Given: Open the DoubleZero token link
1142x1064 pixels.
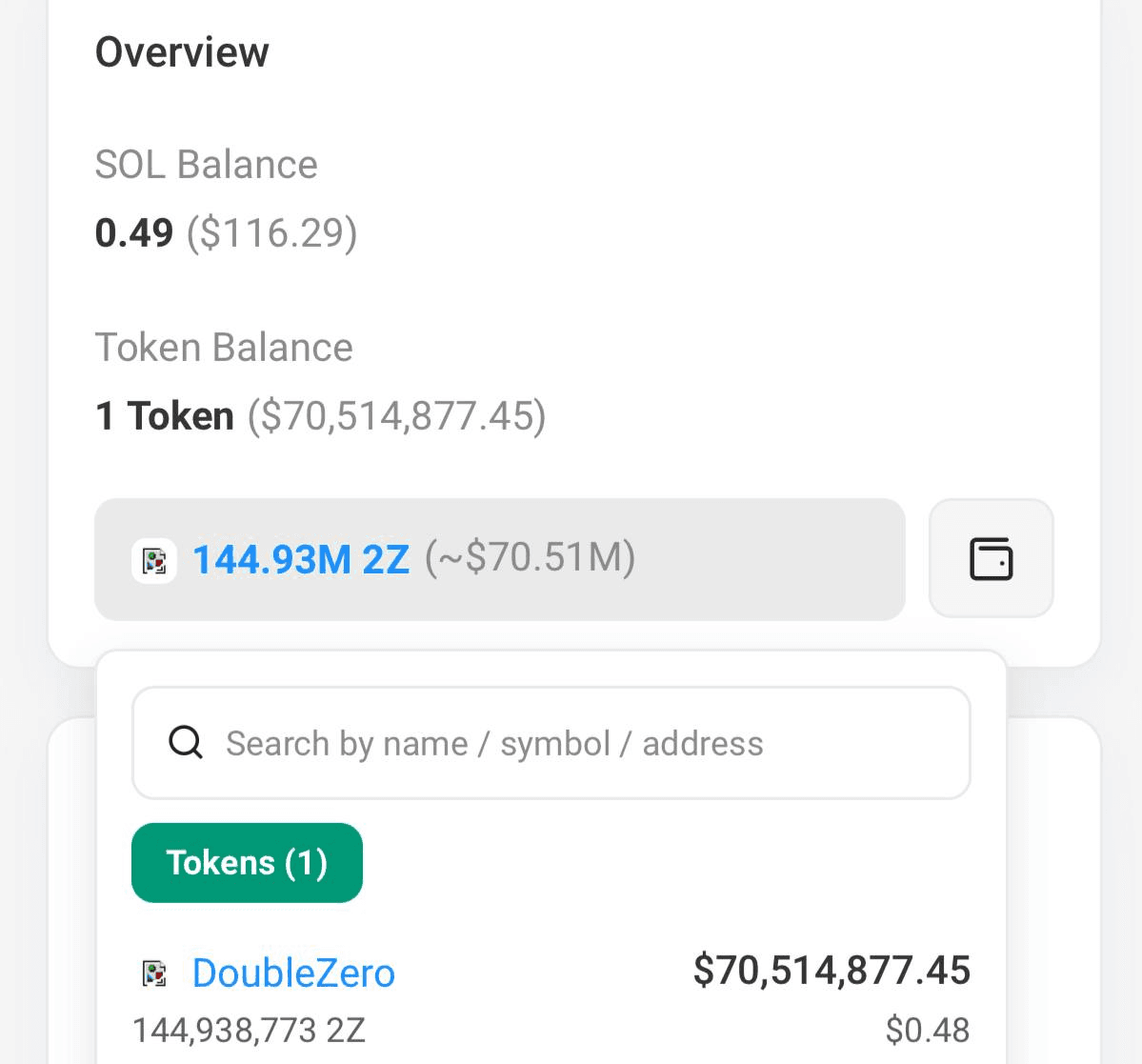Looking at the screenshot, I should pyautogui.click(x=293, y=973).
